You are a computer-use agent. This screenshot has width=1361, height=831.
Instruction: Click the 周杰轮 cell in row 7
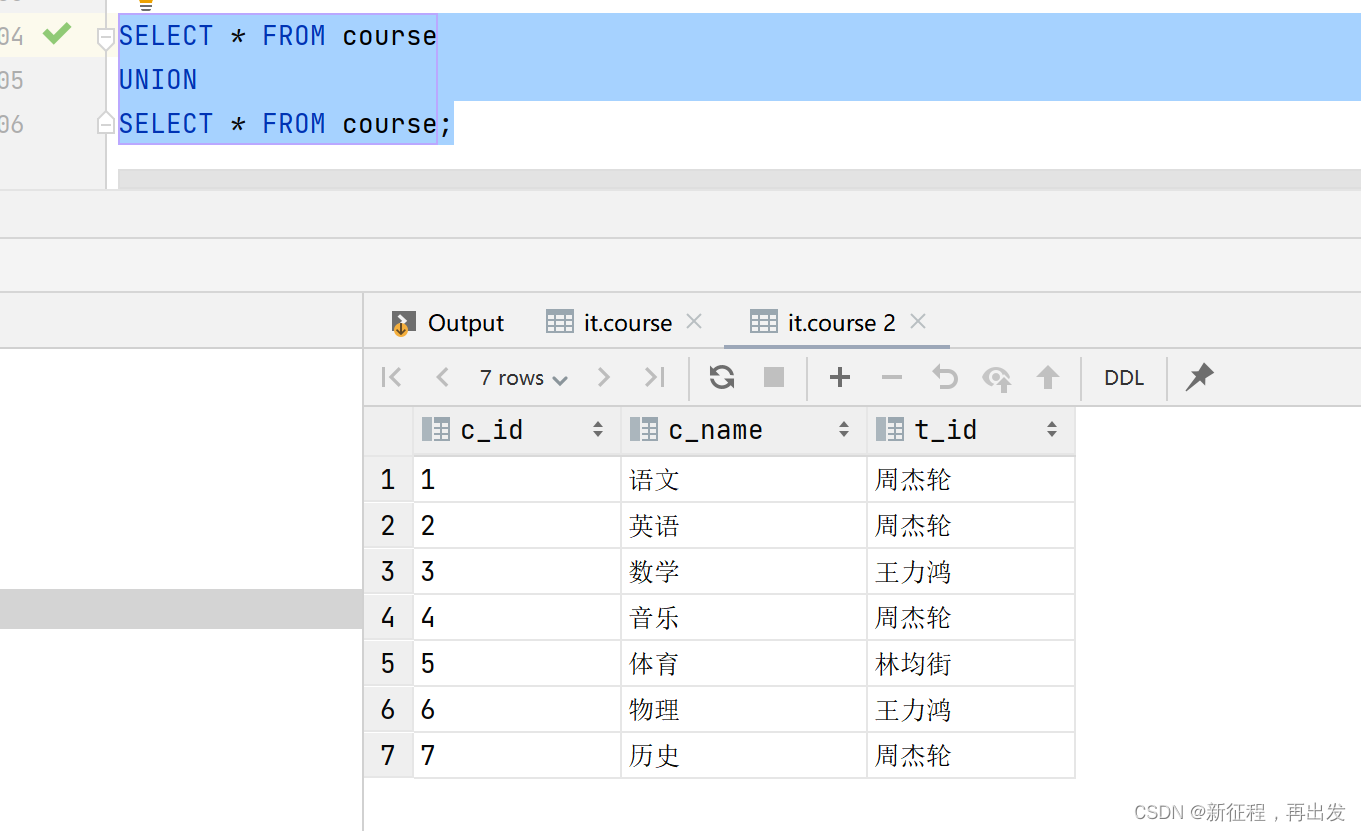971,756
